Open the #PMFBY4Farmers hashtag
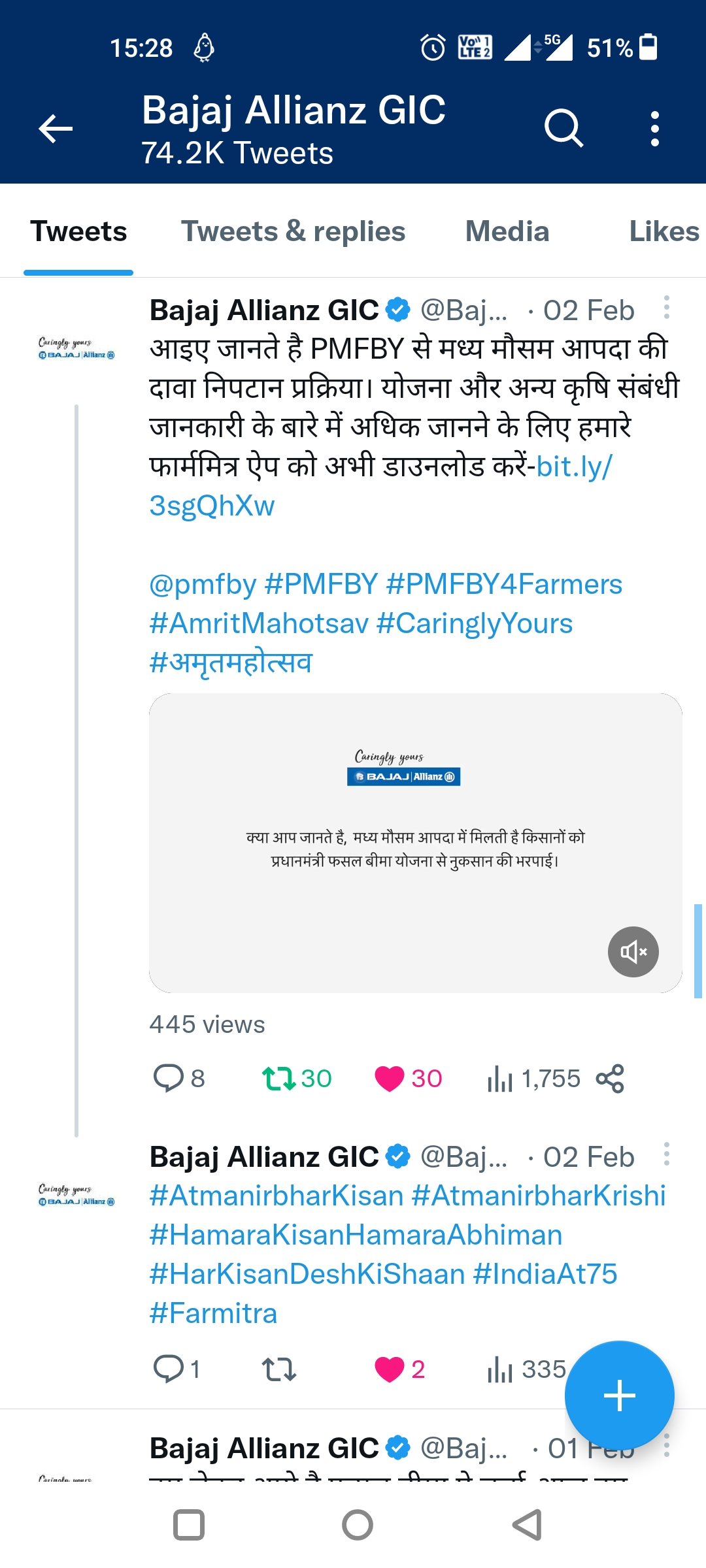The height and width of the screenshot is (1568, 706). pyautogui.click(x=504, y=584)
